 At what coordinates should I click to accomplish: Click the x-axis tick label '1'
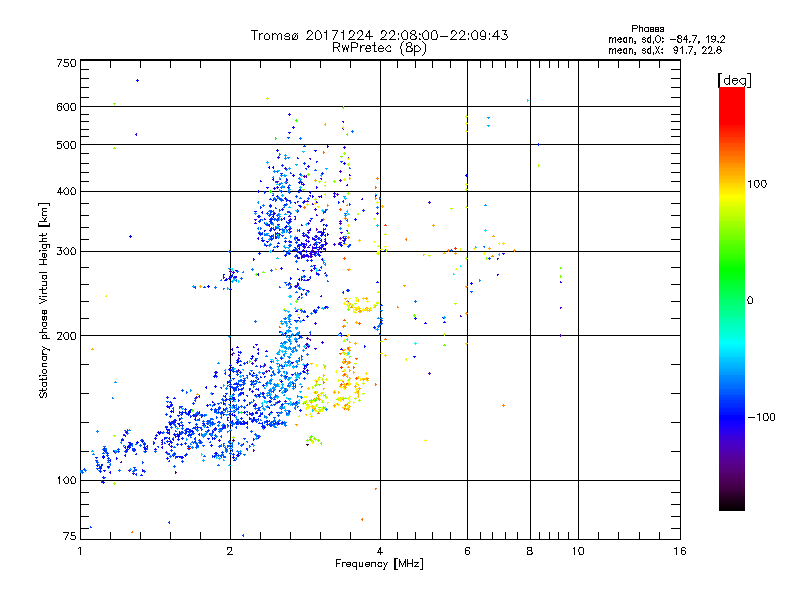(80, 551)
